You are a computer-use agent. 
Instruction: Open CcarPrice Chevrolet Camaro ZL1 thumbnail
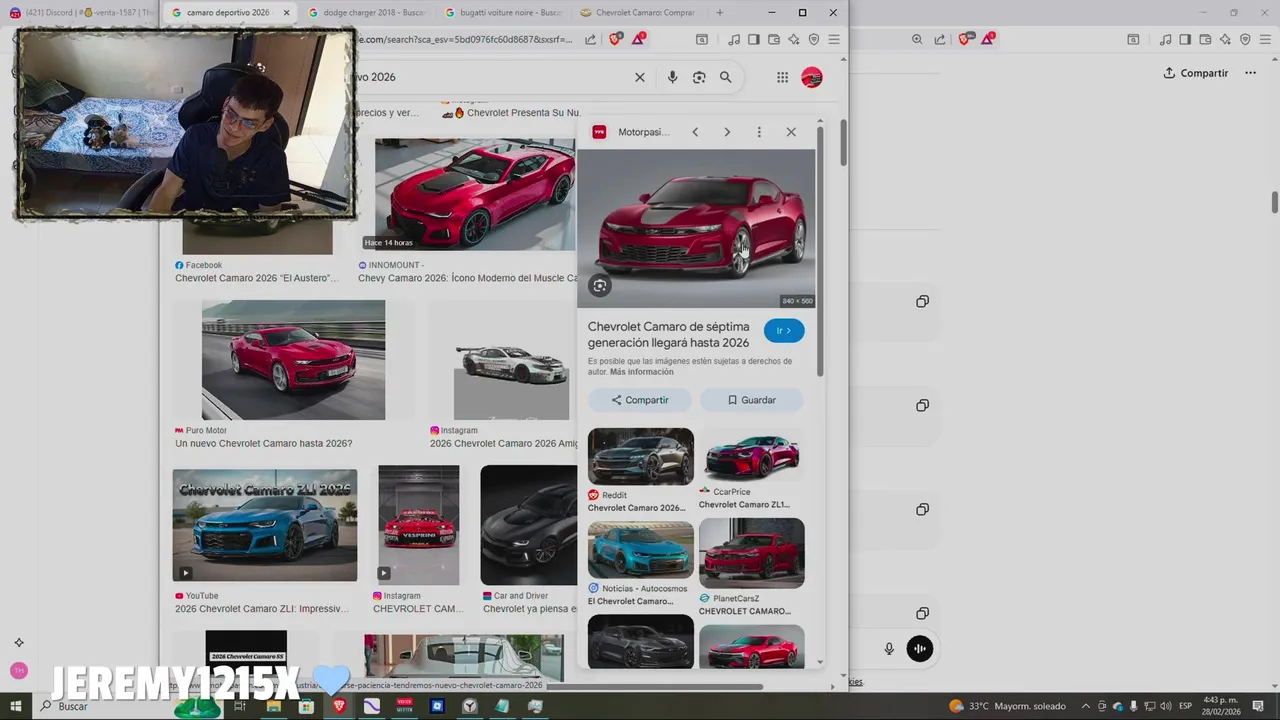(752, 457)
